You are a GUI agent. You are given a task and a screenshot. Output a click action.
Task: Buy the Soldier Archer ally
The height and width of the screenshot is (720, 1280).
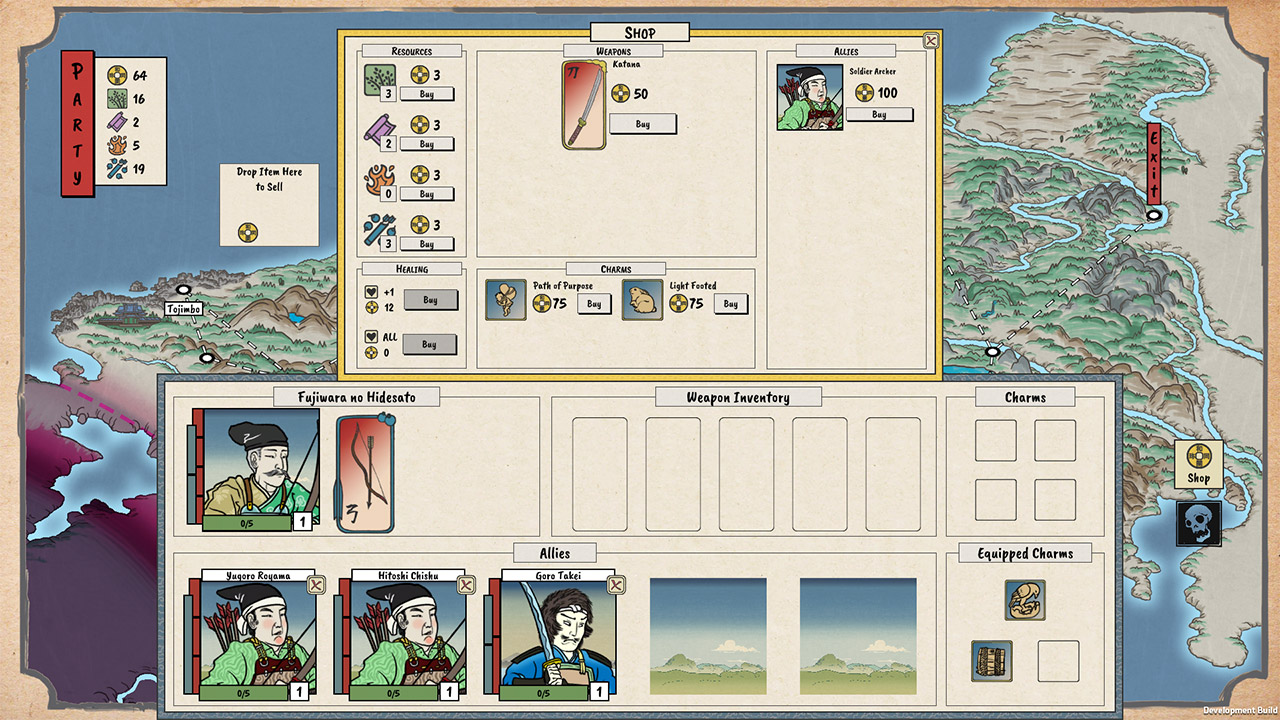click(x=879, y=115)
